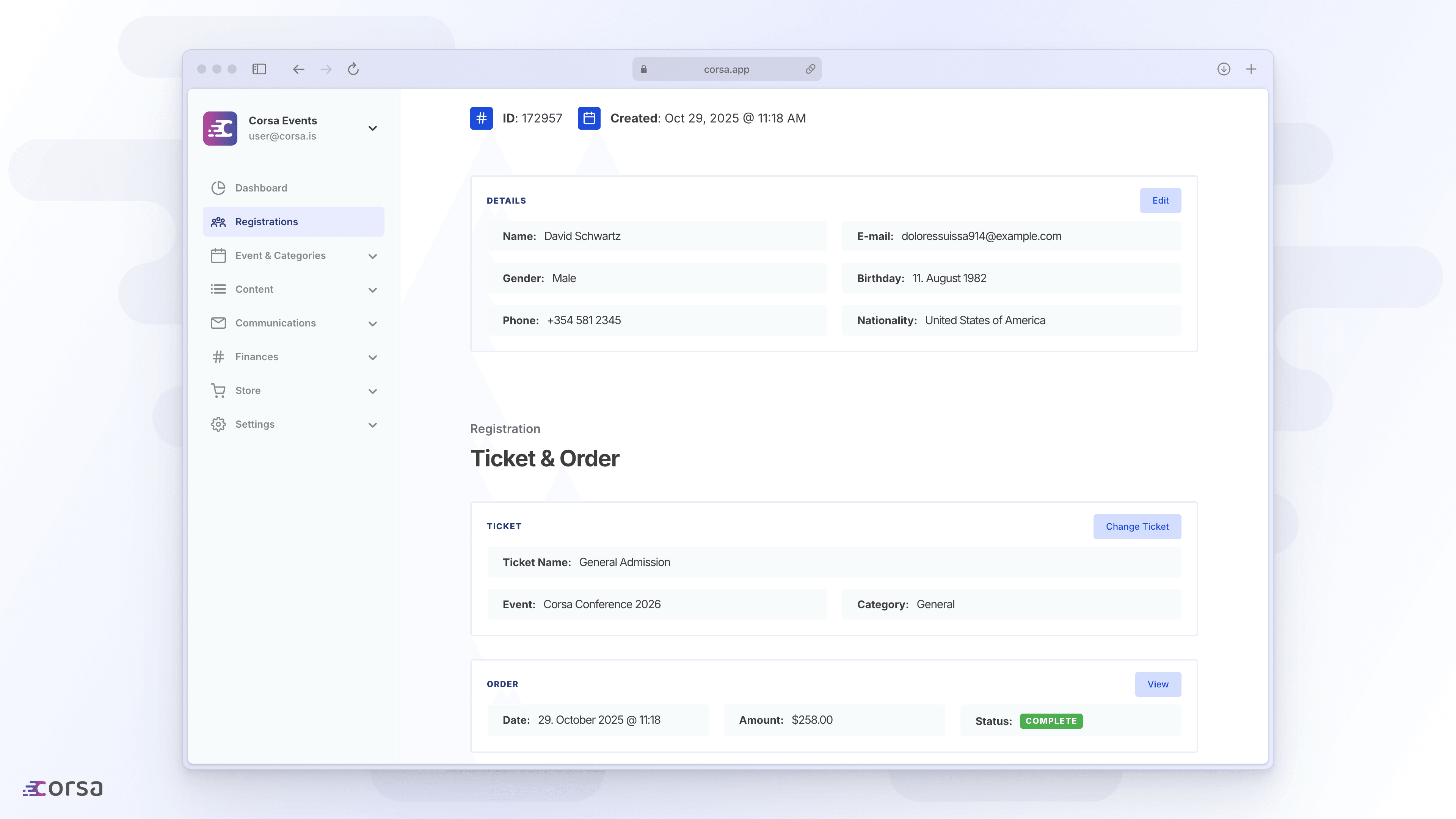Expand the Finances sidebar section

(372, 357)
